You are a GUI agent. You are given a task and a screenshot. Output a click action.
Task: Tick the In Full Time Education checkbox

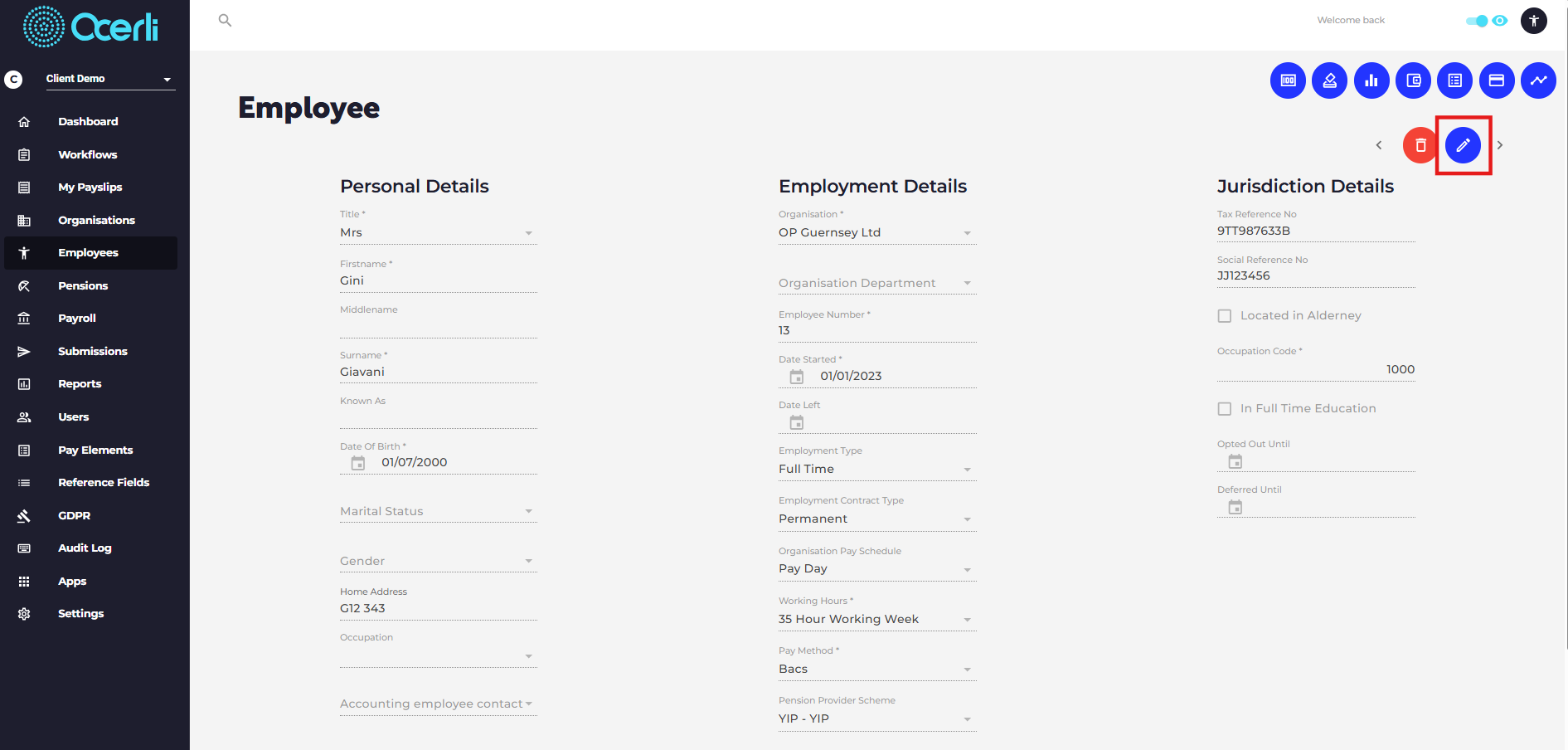[x=1225, y=409]
